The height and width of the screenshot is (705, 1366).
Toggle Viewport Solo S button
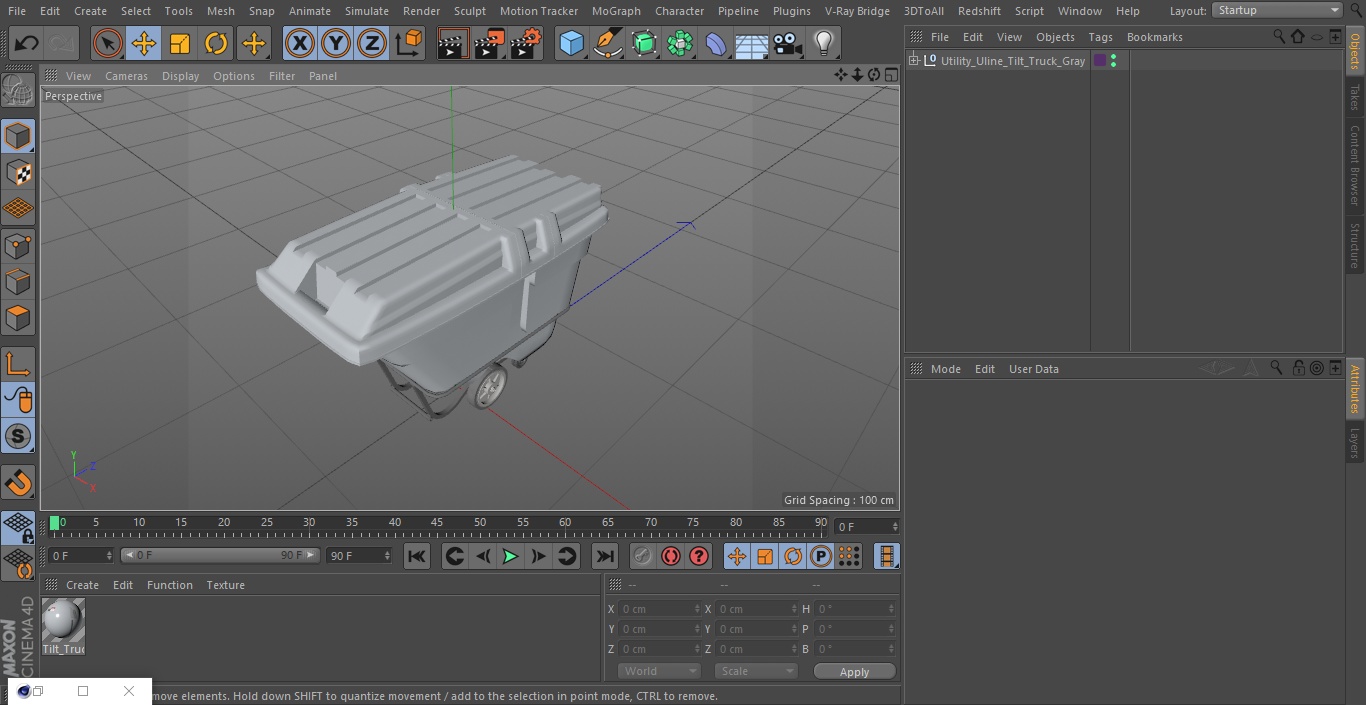[x=18, y=436]
